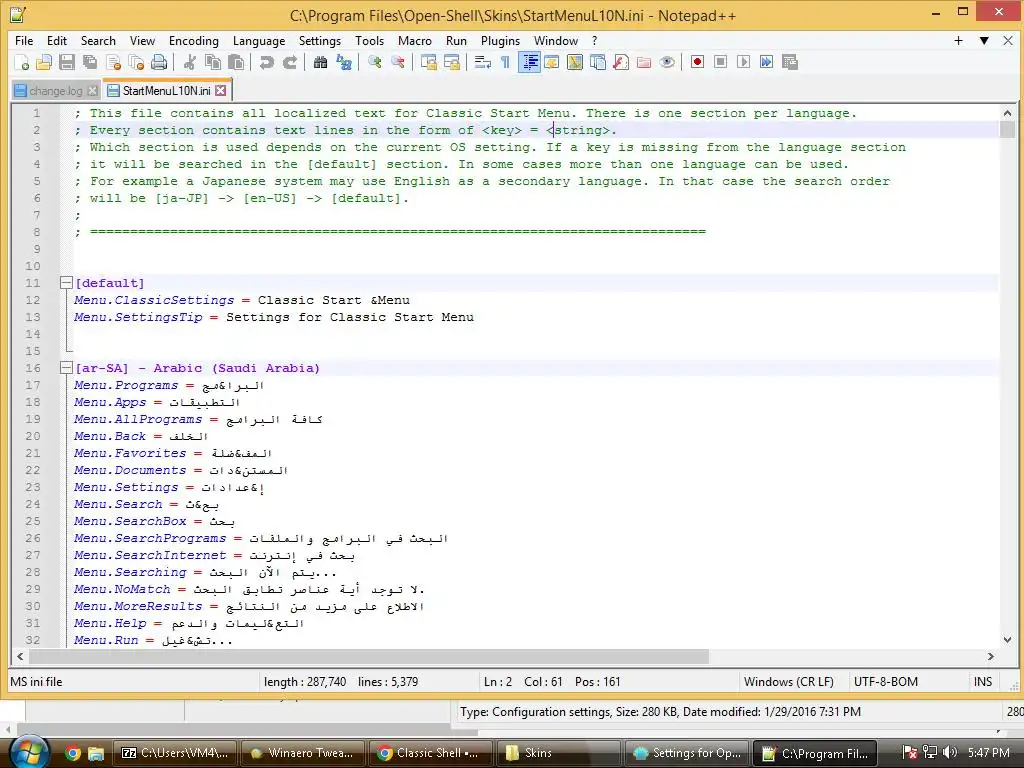Viewport: 1024px width, 768px height.
Task: Paste clipboard with toolbar Paste icon
Action: tap(236, 62)
